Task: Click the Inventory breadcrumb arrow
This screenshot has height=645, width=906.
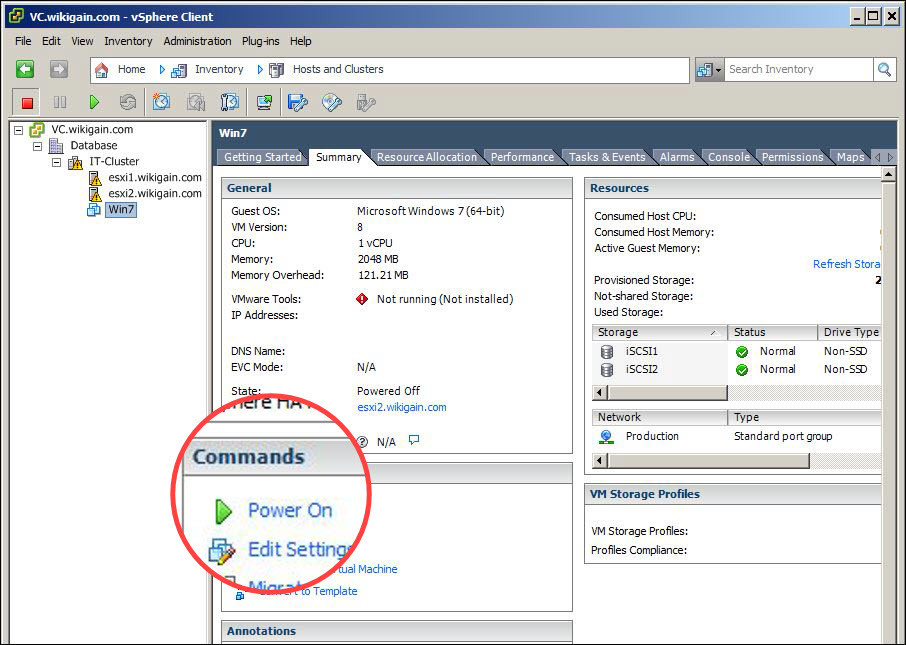Action: 162,70
